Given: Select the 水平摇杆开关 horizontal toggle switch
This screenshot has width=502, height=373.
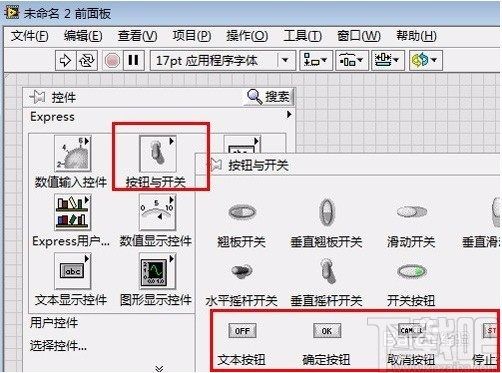Looking at the screenshot, I should pyautogui.click(x=242, y=271).
